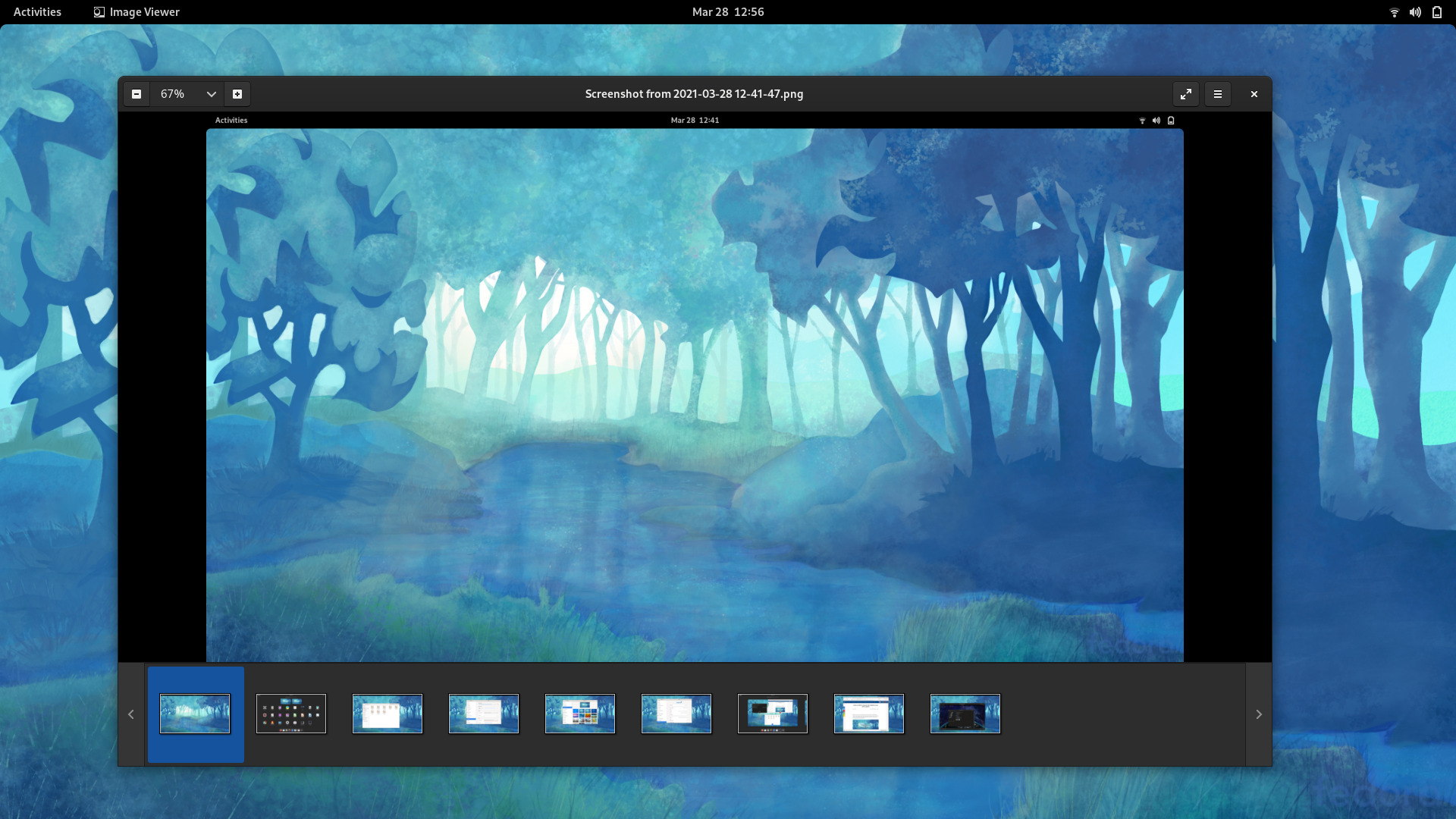Open the calendar via the clock
Viewport: 1456px width, 819px height.
click(727, 11)
